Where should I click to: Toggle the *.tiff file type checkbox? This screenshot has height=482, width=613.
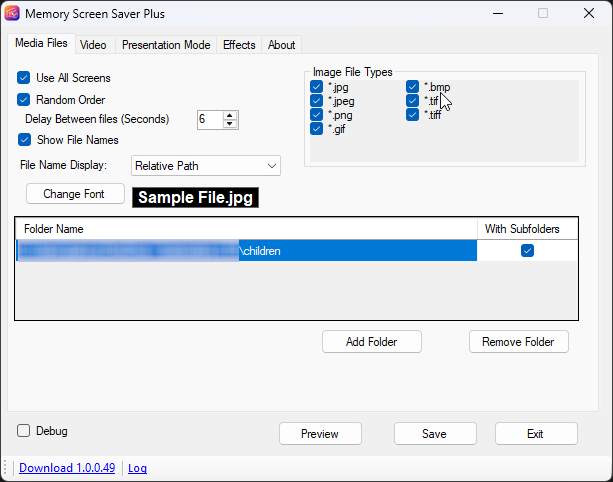pos(412,115)
